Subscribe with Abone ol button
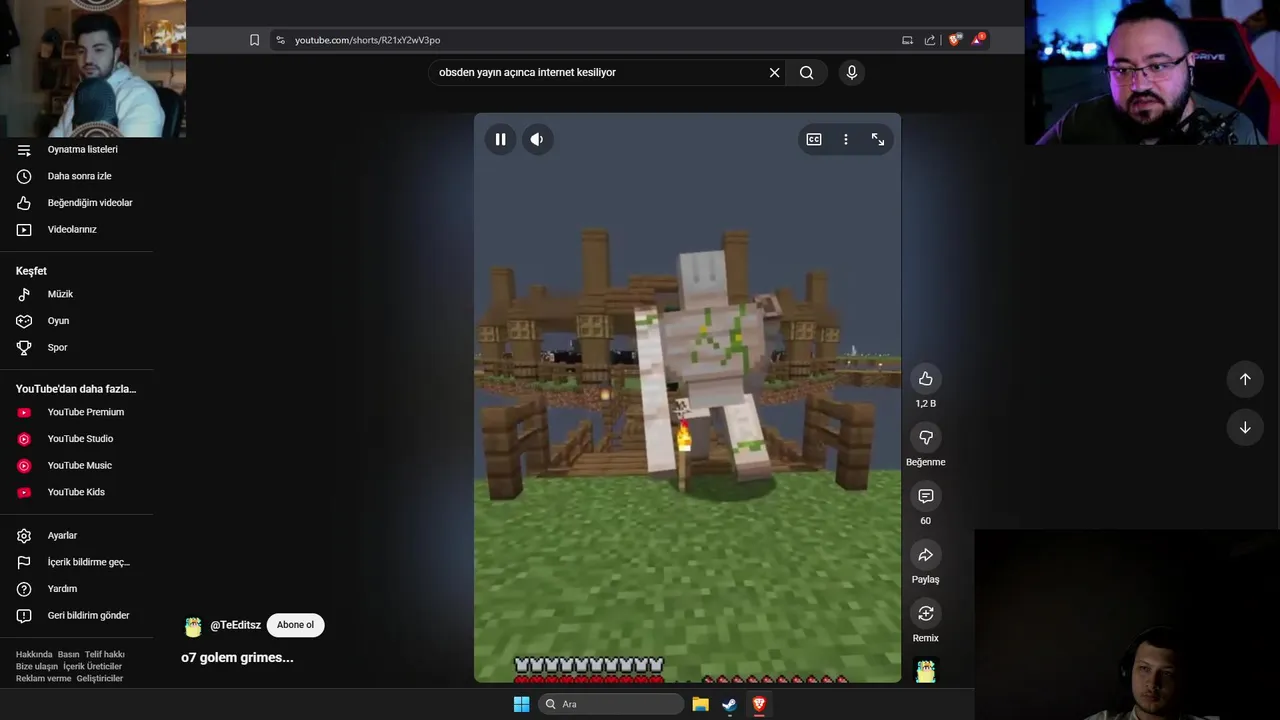 [295, 625]
